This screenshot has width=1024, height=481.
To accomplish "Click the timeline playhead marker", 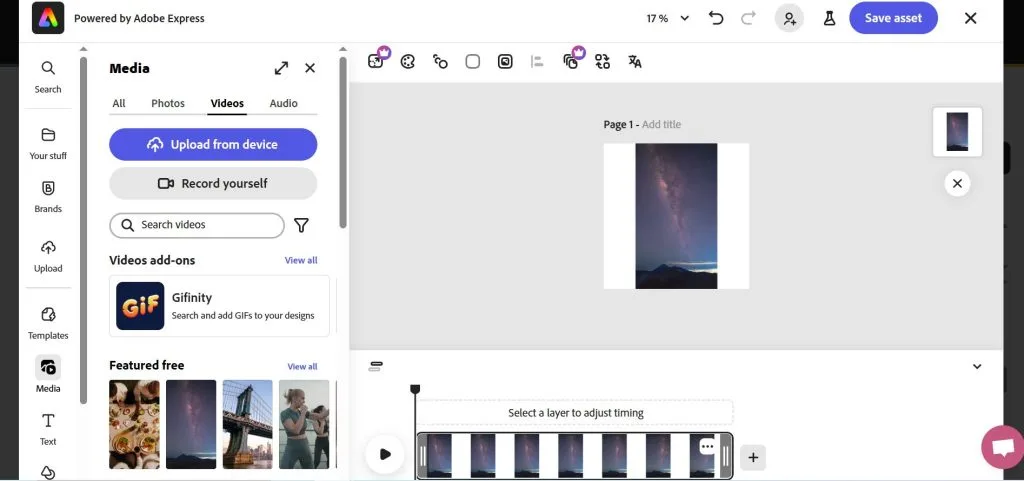I will coord(415,390).
